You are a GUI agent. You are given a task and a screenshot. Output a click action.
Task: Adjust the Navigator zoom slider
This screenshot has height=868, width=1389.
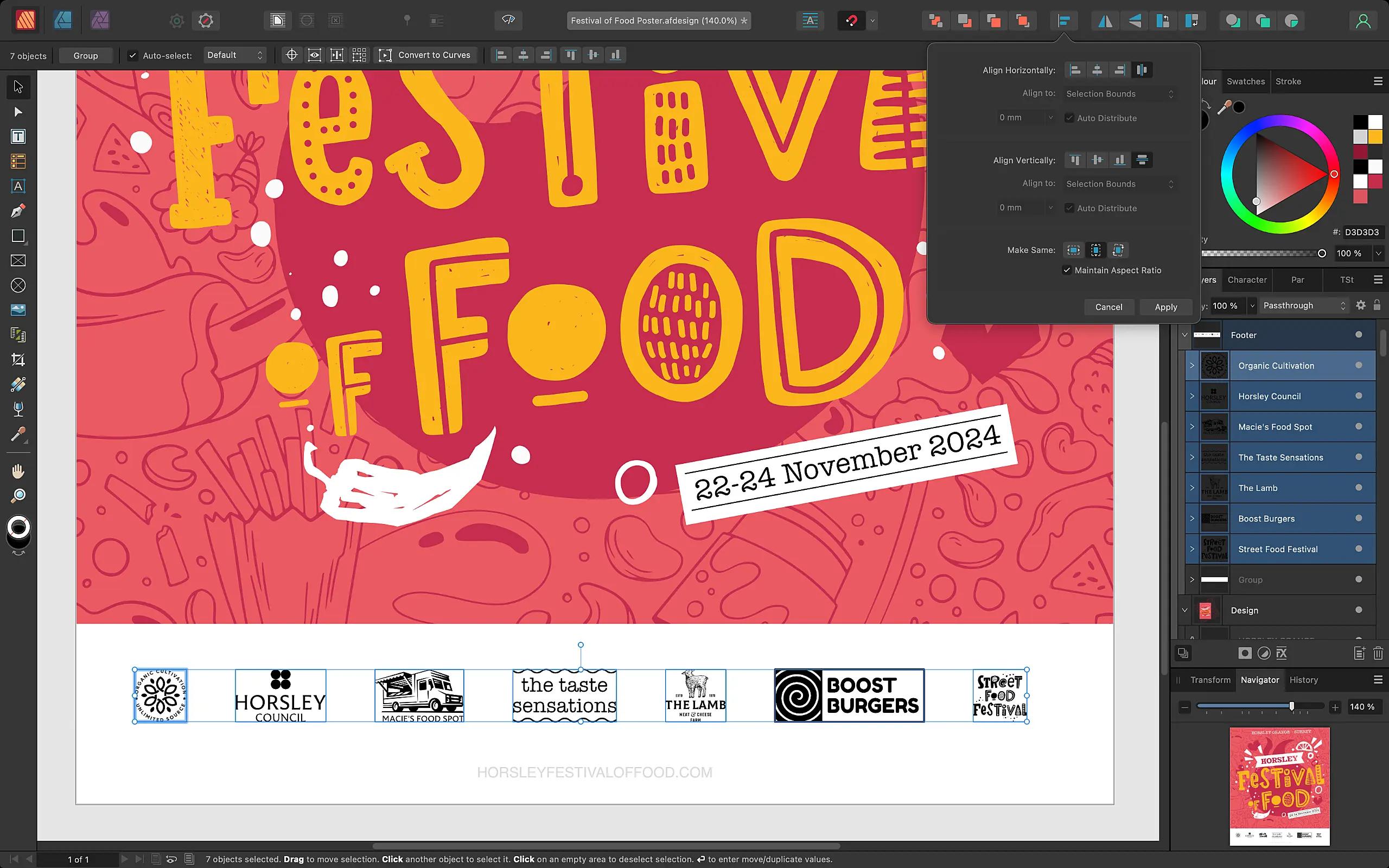click(1291, 707)
